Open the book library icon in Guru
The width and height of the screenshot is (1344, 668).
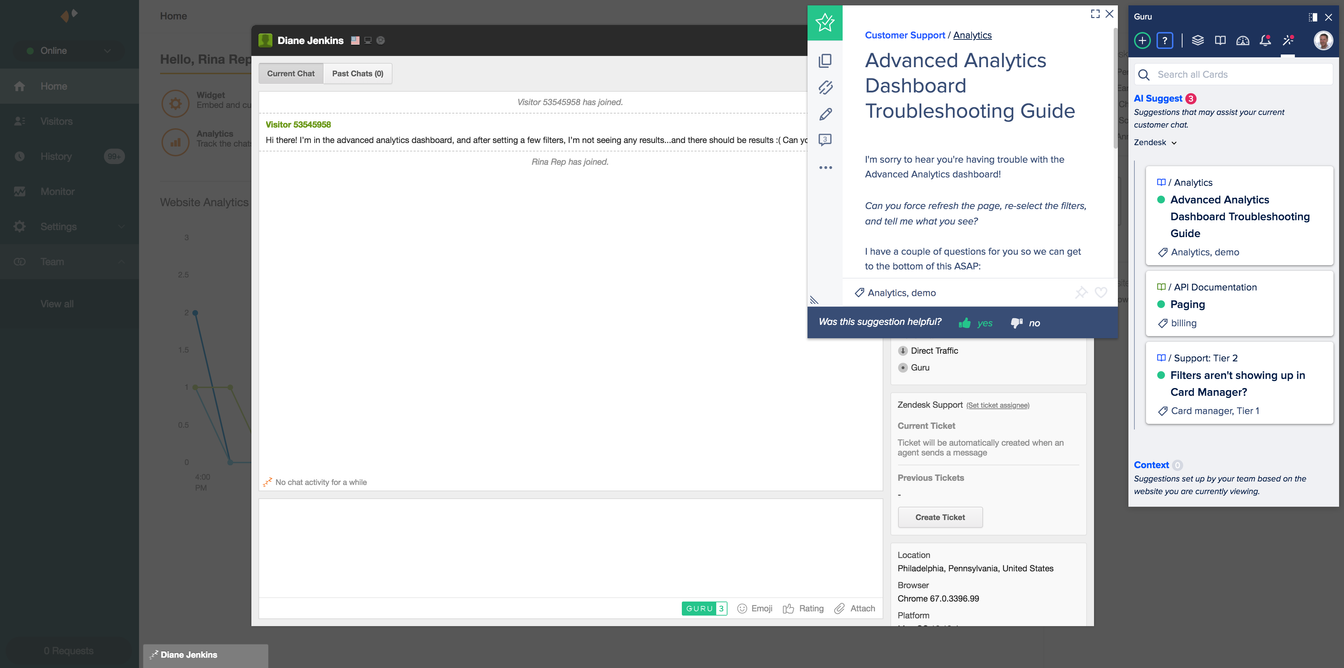(1220, 41)
